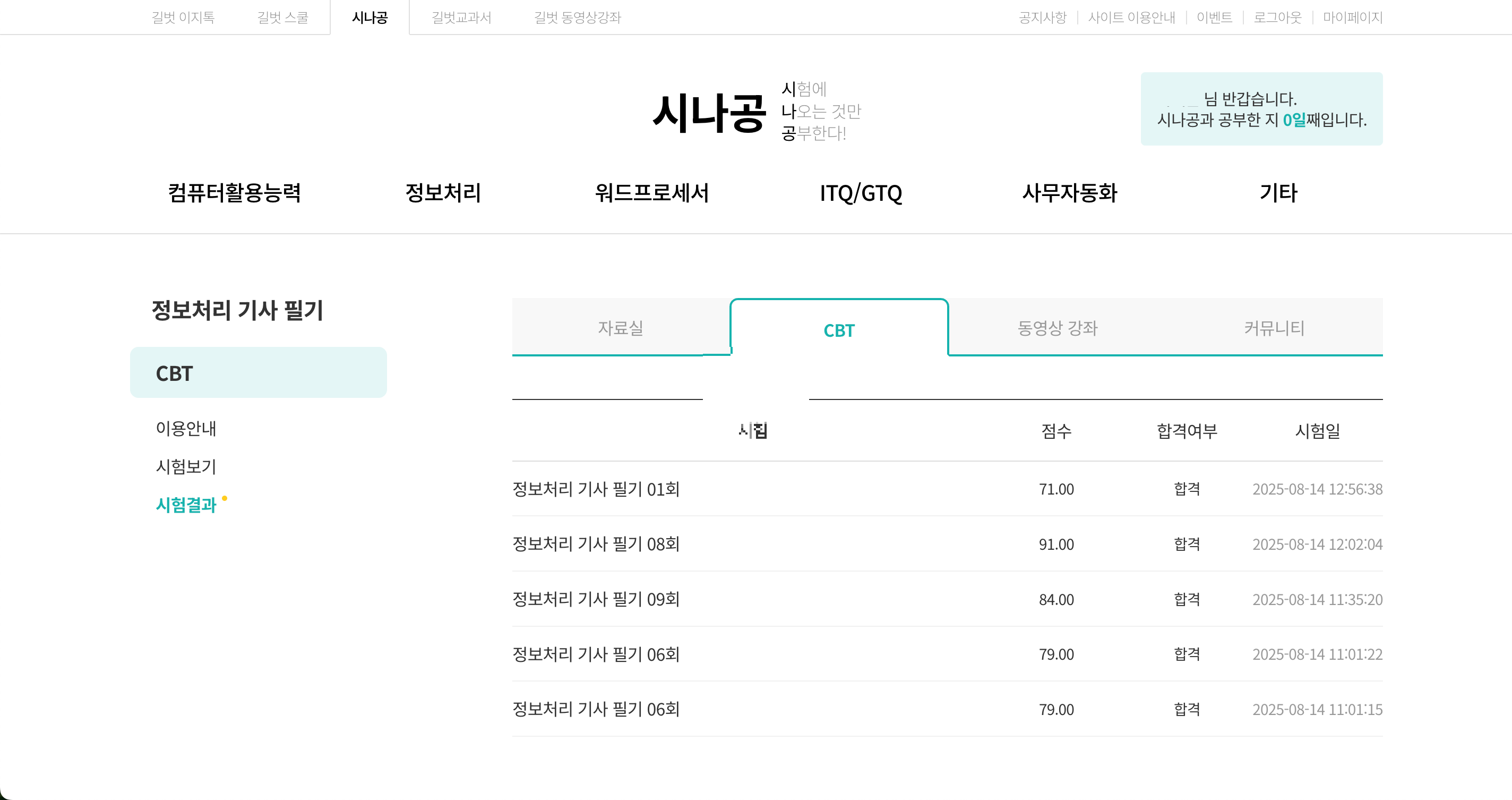Screen dimensions: 1512x800
Task: Switch to the 커뮤니티 tab
Action: [1274, 327]
